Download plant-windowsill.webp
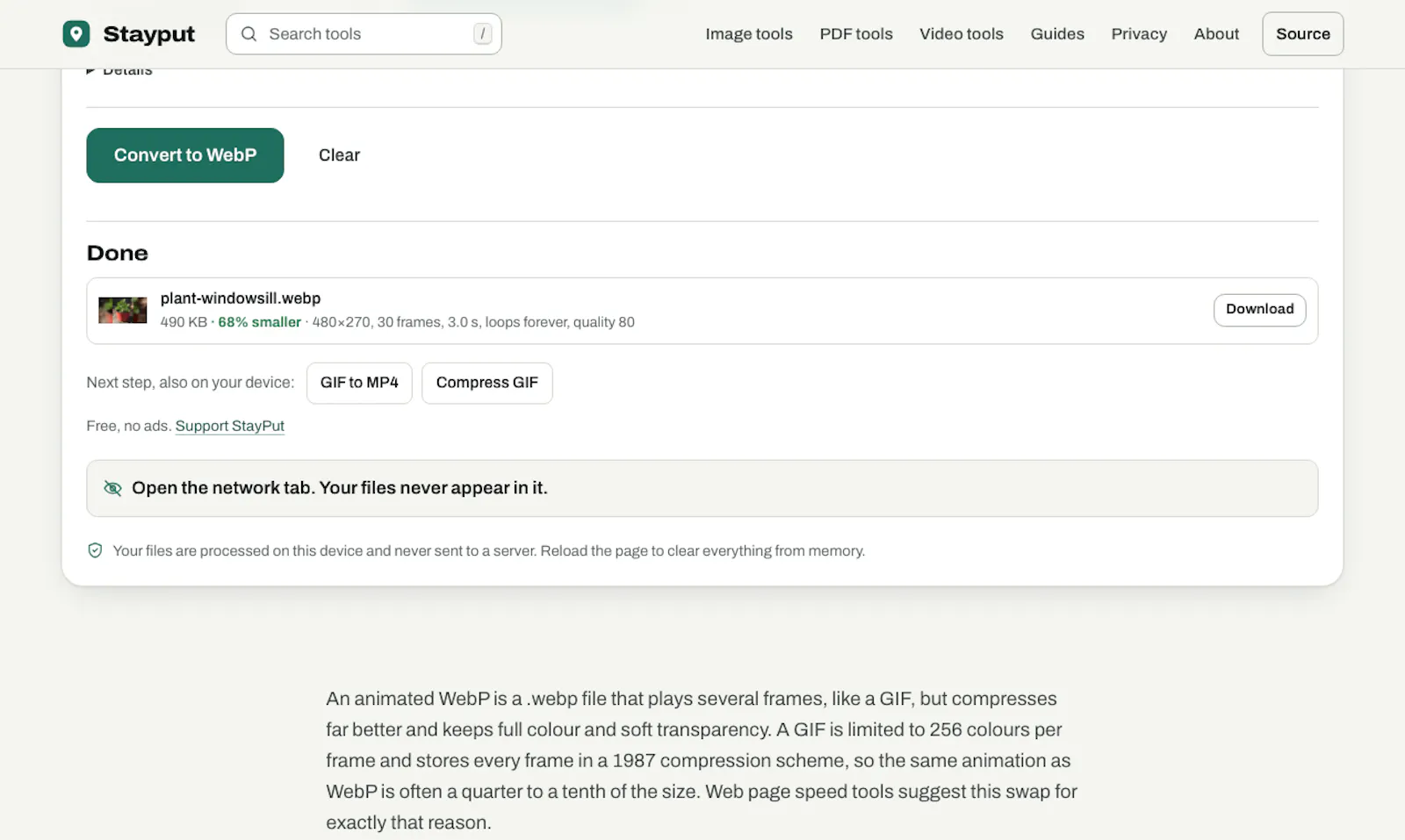Viewport: 1405px width, 840px height. pos(1260,310)
